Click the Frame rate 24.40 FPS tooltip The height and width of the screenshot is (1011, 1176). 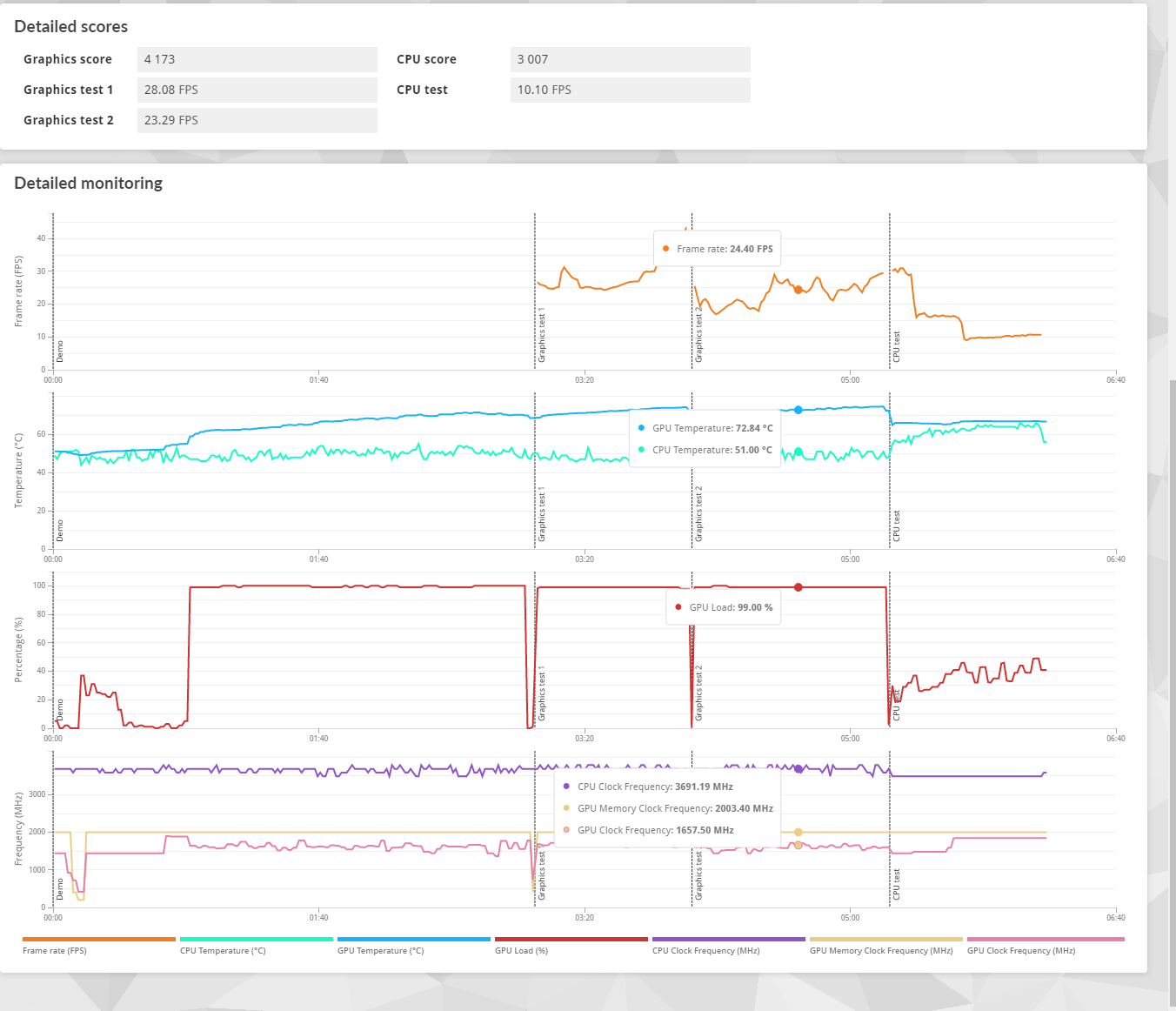717,249
